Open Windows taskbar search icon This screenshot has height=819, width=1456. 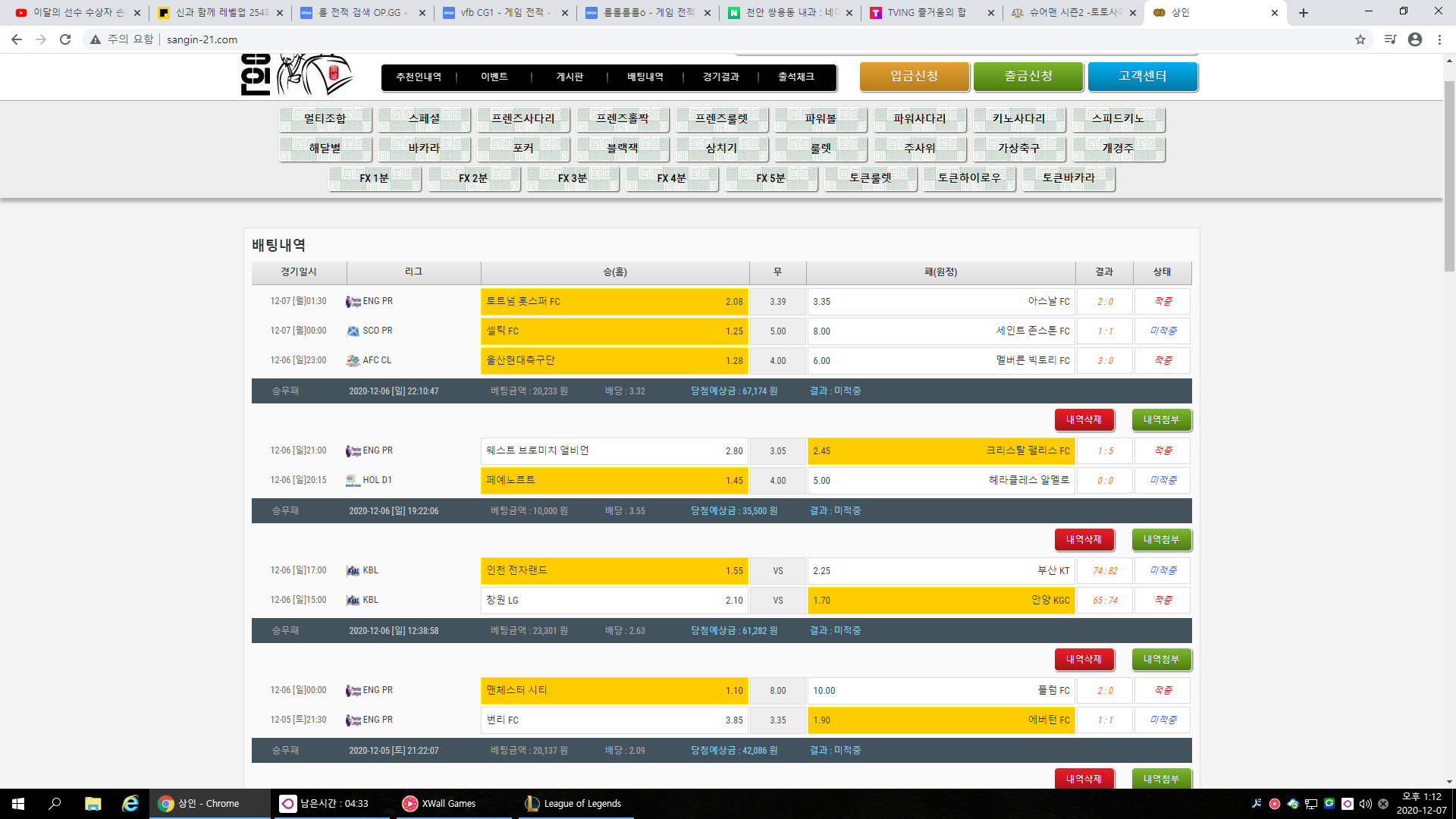[55, 803]
